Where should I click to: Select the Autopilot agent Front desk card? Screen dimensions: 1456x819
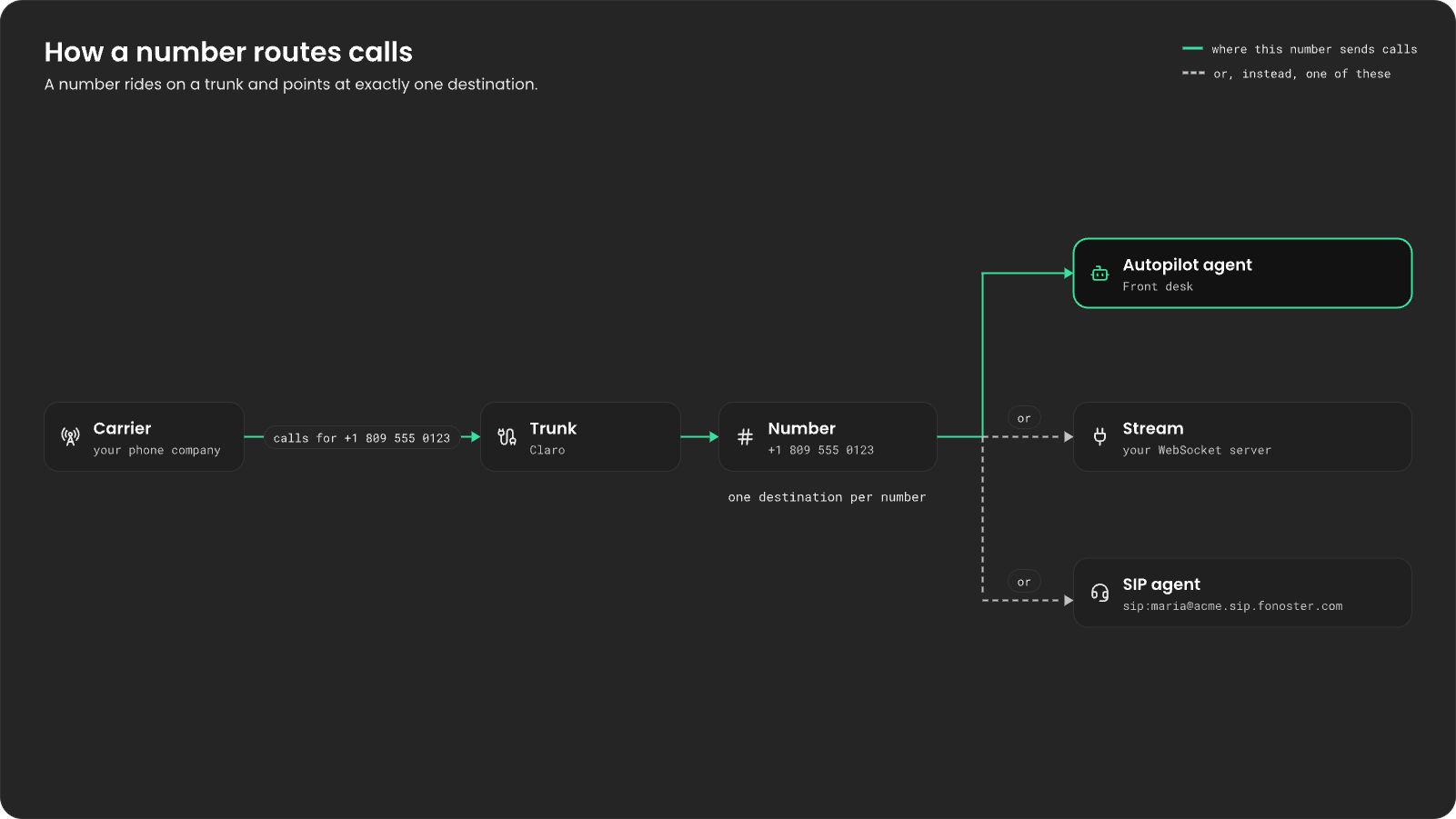coord(1242,274)
